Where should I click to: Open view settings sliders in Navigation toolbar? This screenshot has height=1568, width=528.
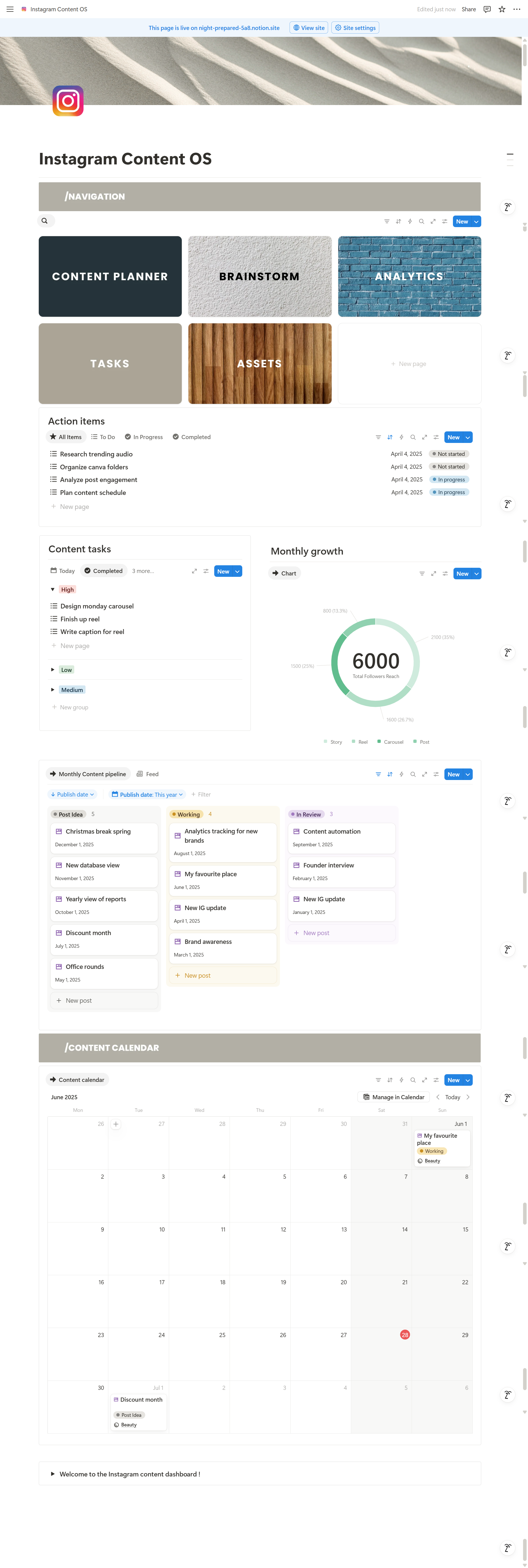pyautogui.click(x=445, y=222)
